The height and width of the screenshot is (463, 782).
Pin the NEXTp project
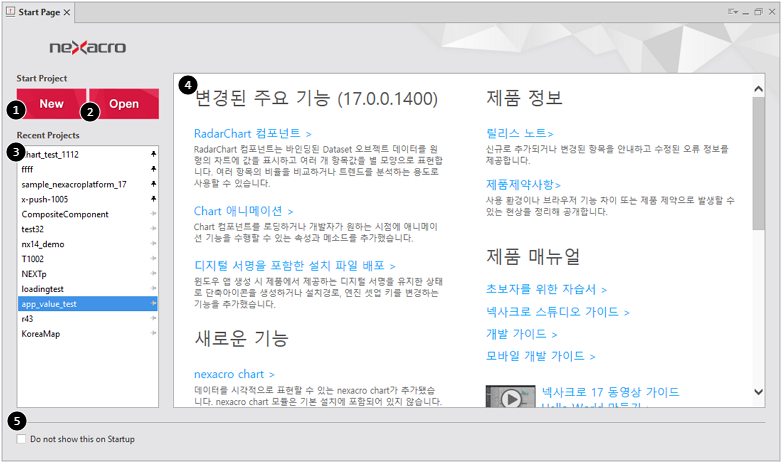pos(154,273)
